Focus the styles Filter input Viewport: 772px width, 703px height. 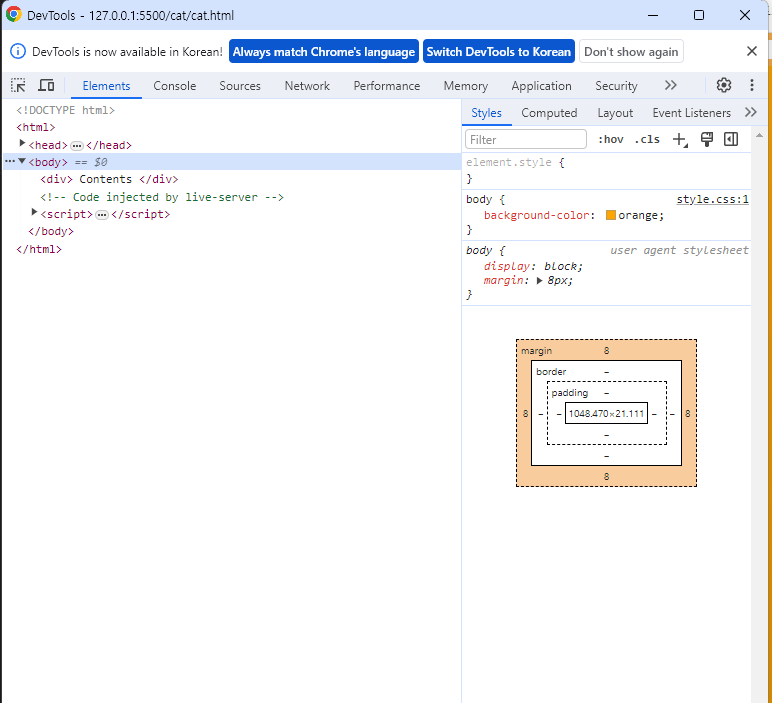pos(526,139)
